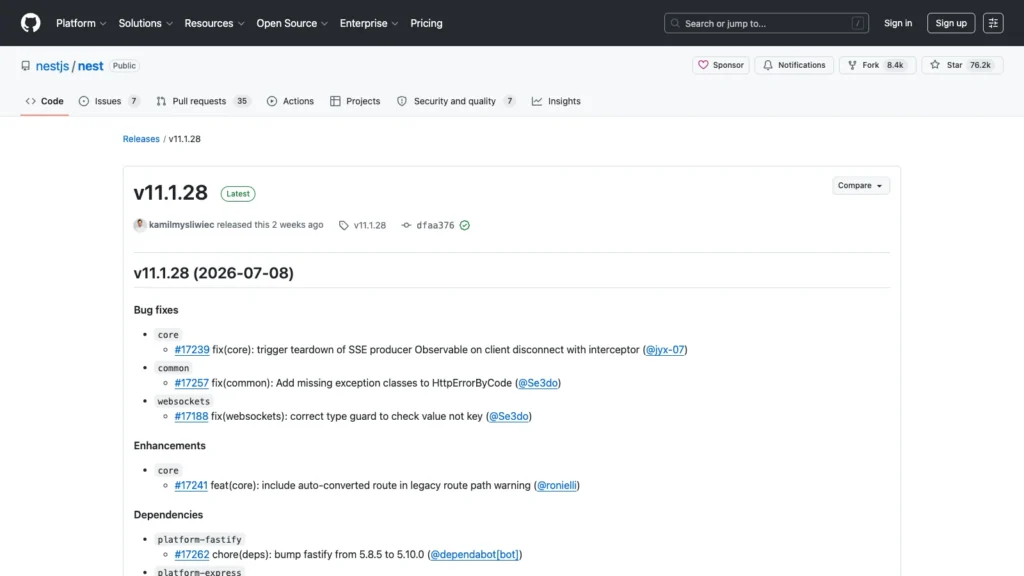Click the commit icon beside dfaa376
The height and width of the screenshot is (576, 1024).
coord(406,225)
